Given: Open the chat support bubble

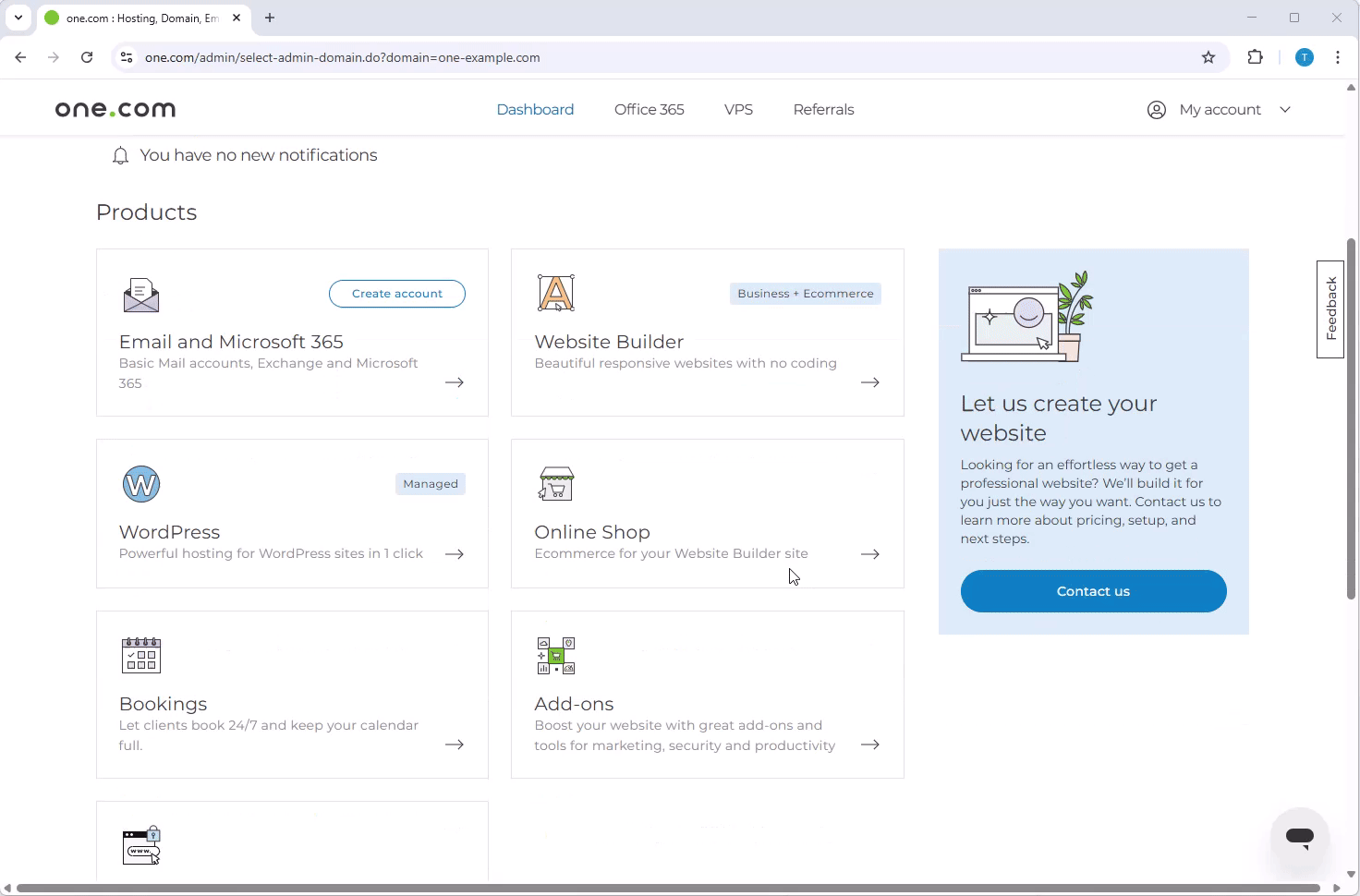Looking at the screenshot, I should pos(1299,837).
